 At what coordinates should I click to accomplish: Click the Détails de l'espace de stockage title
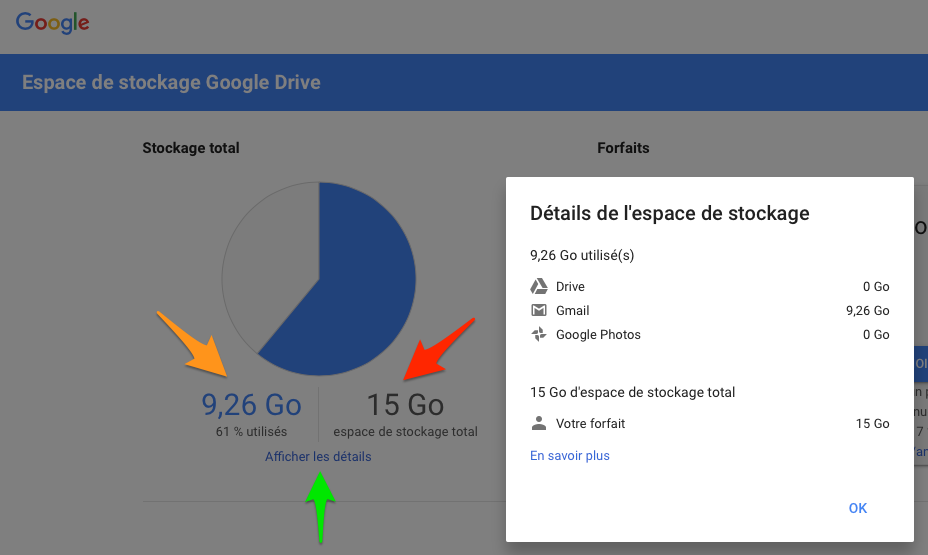(x=669, y=213)
